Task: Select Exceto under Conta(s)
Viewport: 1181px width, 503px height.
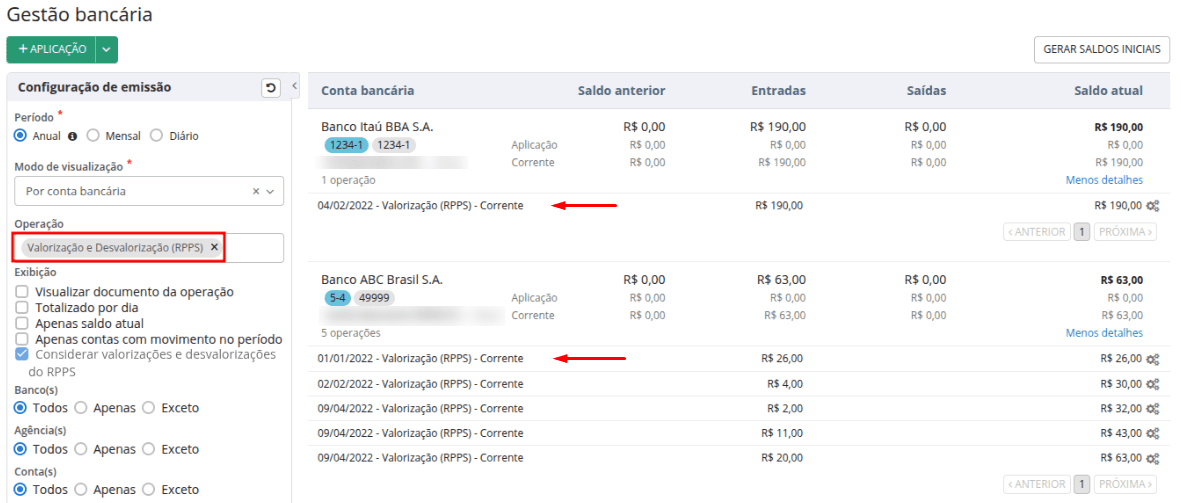Action: pos(148,489)
